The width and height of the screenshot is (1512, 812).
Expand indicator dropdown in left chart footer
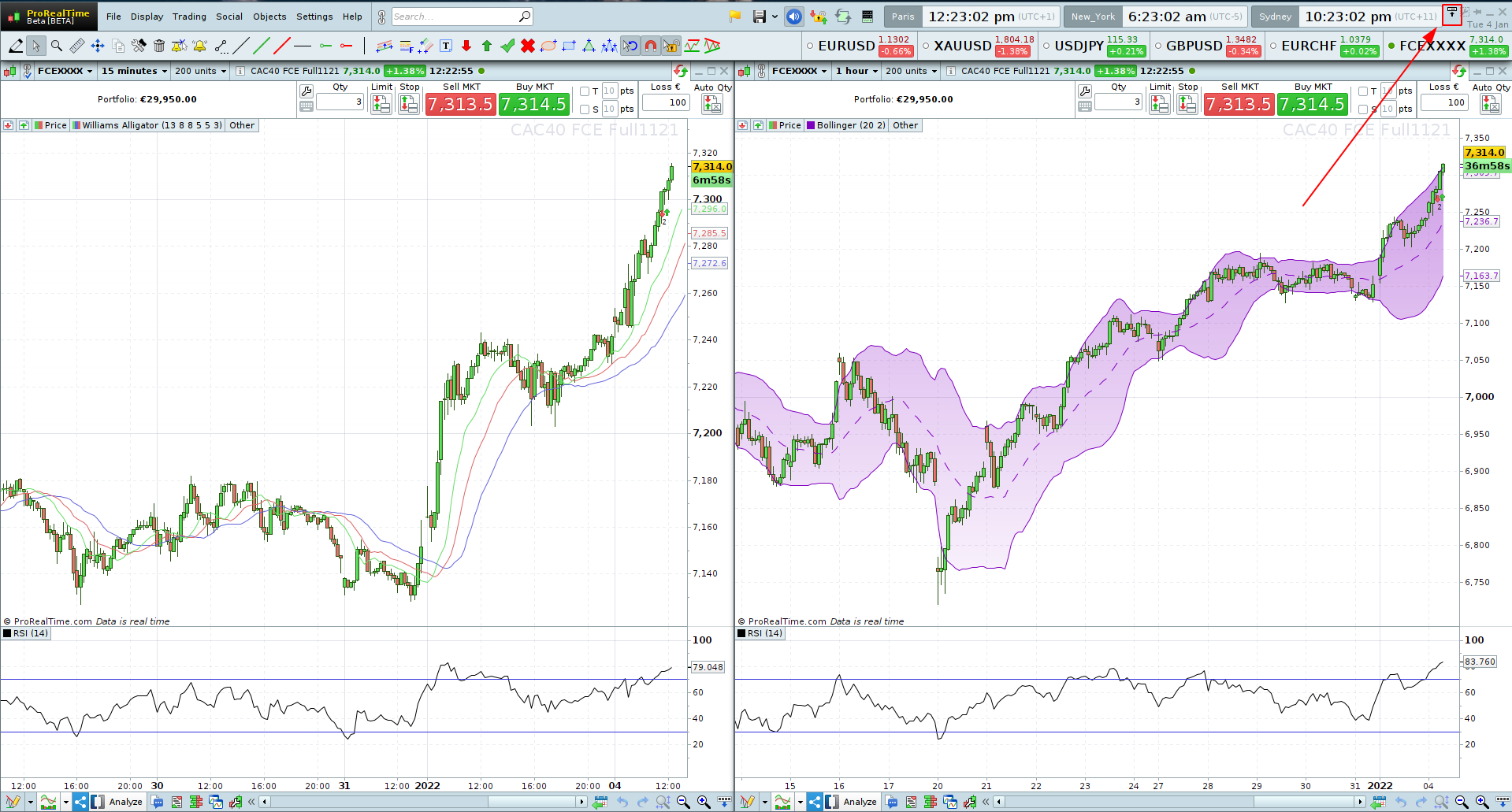tap(65, 803)
